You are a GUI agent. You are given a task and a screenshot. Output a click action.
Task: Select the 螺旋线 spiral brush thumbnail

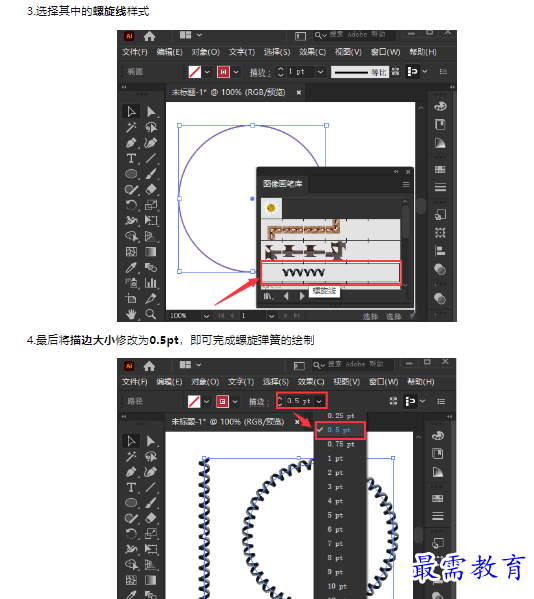pos(331,272)
